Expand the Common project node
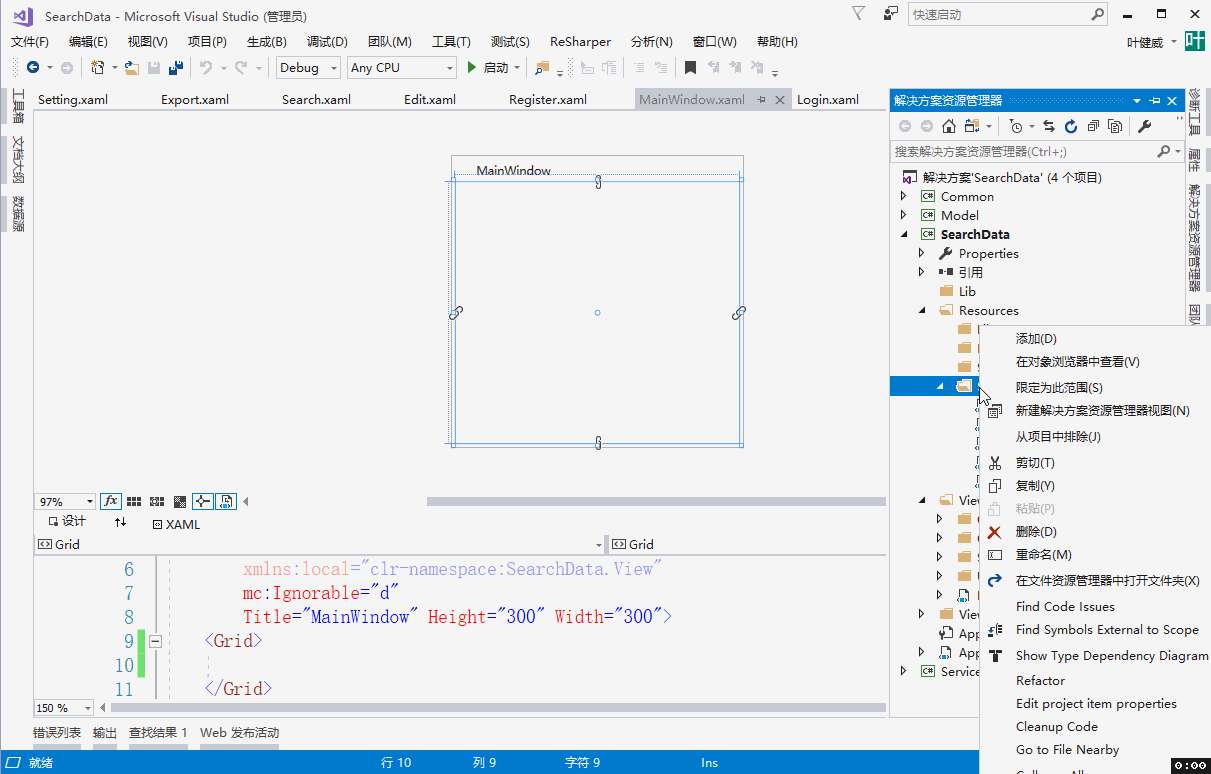1211x774 pixels. (904, 197)
